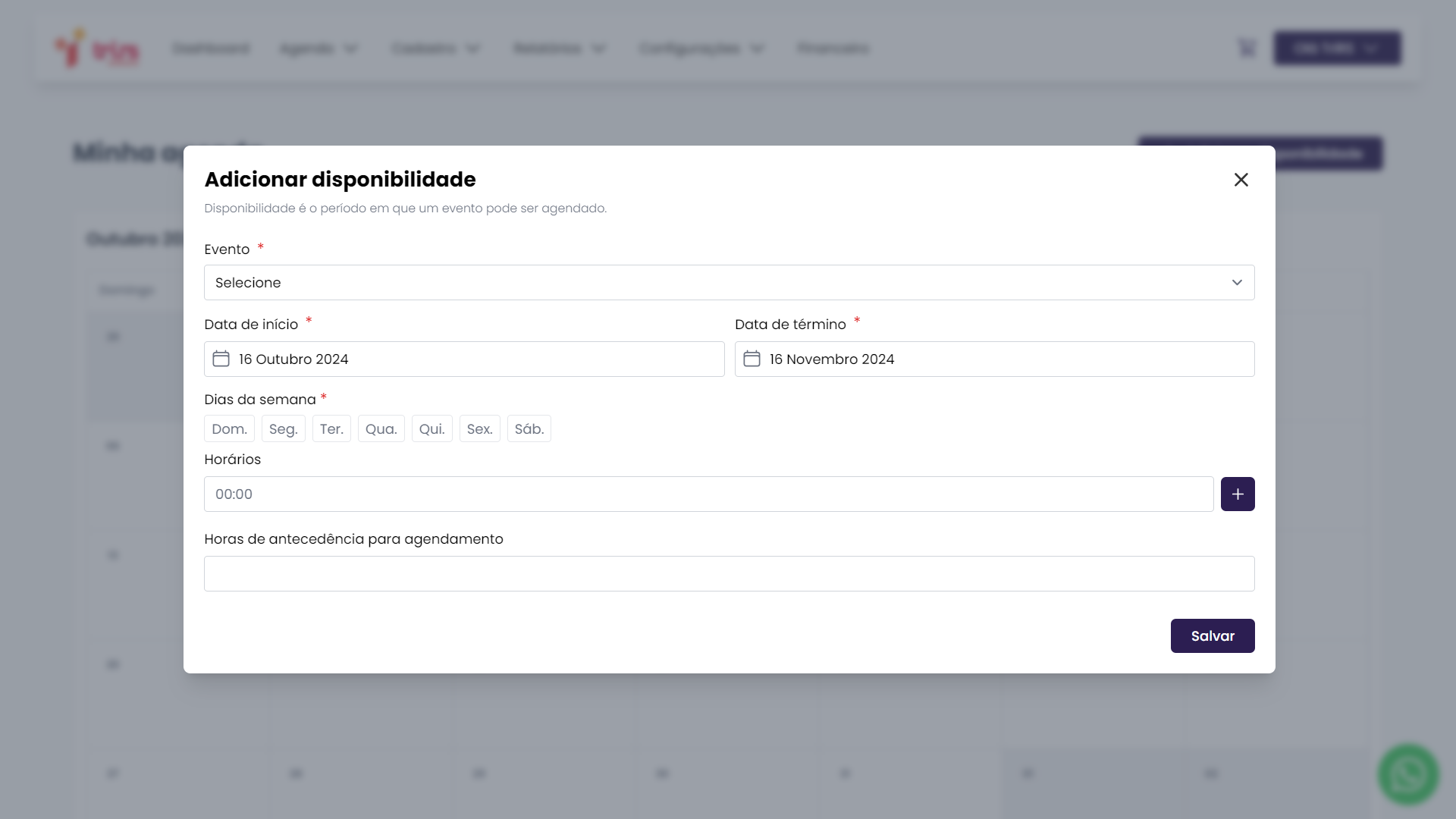Expand the Agenda menu in navbar
1456x819 pixels.
coord(318,49)
